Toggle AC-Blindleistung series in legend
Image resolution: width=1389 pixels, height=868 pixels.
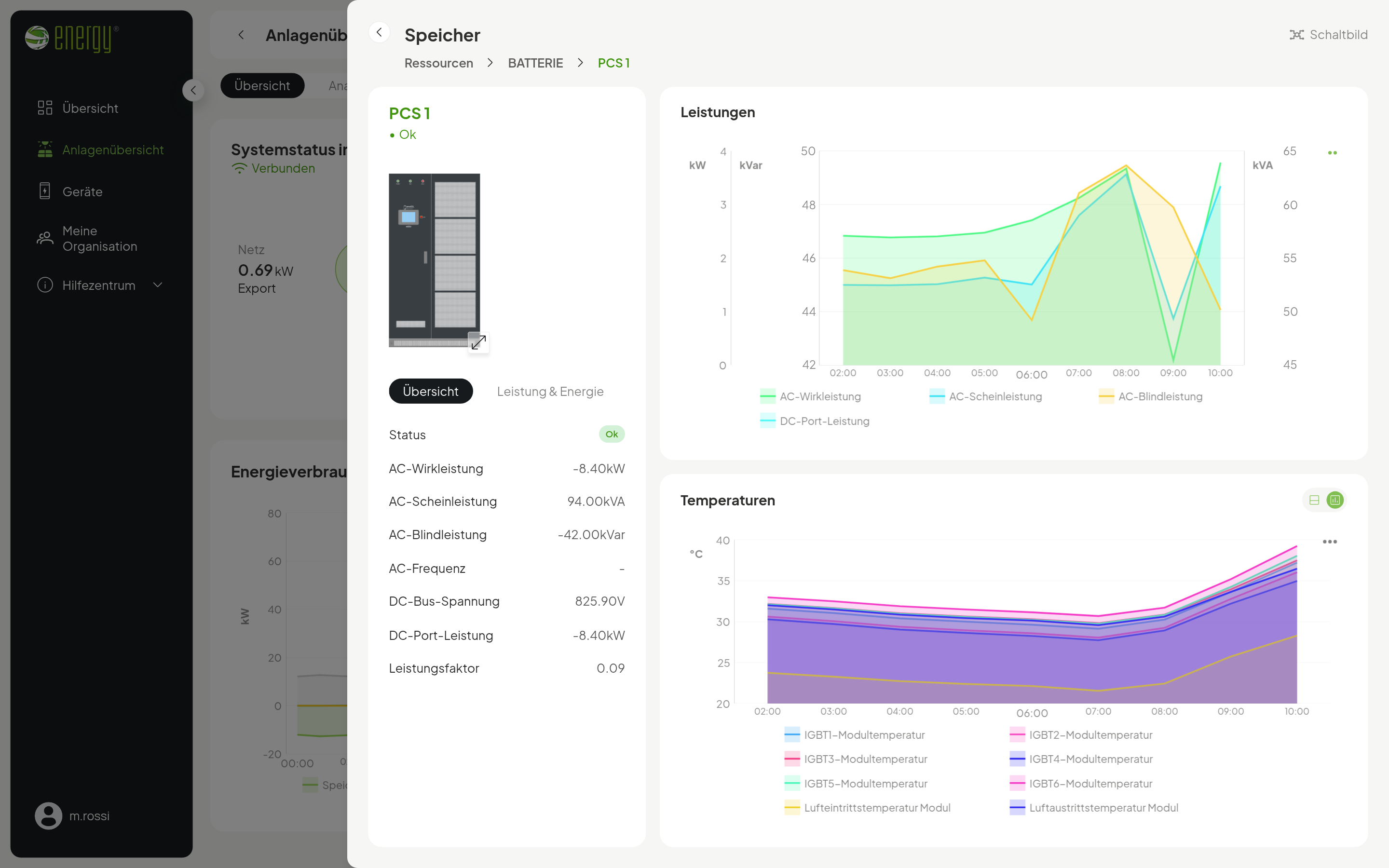[1150, 396]
